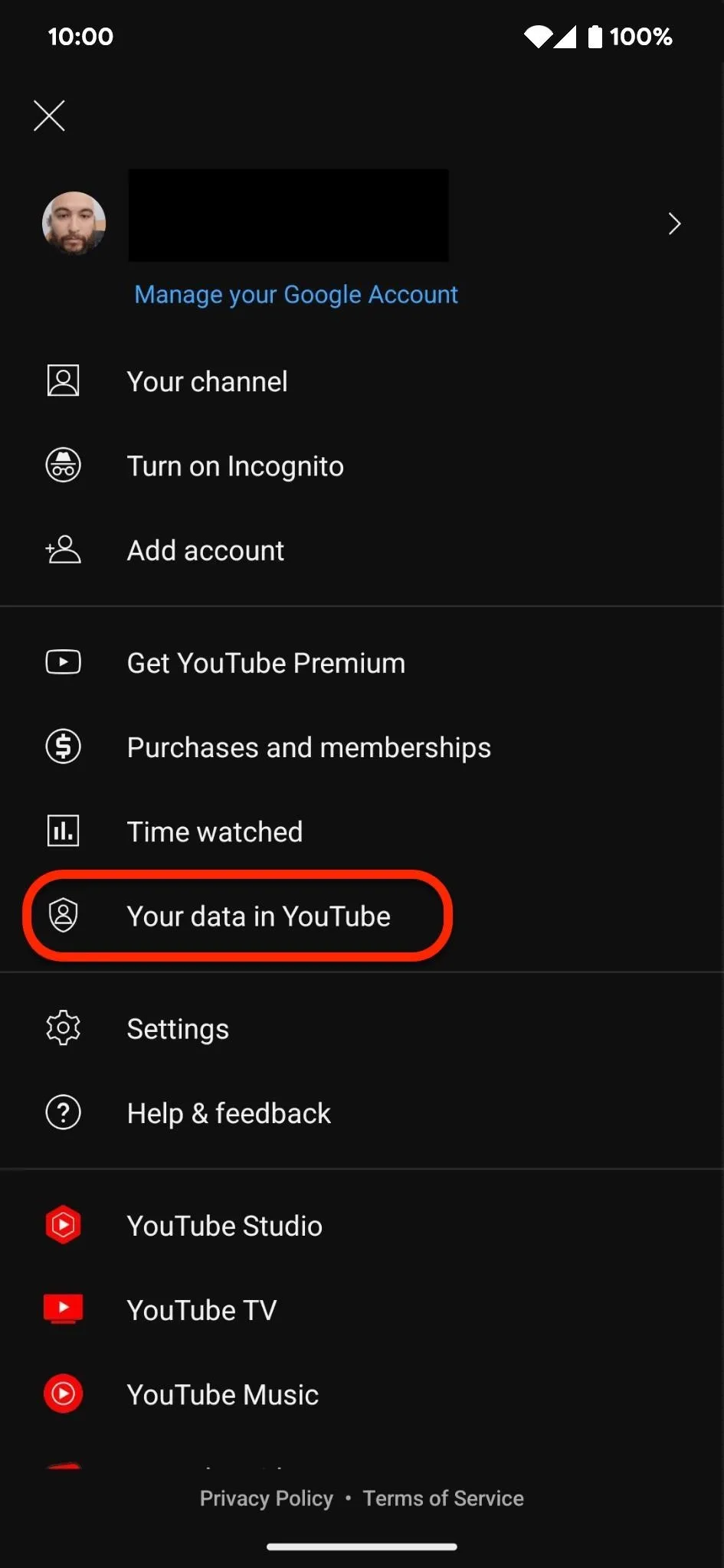724x1568 pixels.
Task: Tap the Settings gear icon
Action: 63,1027
